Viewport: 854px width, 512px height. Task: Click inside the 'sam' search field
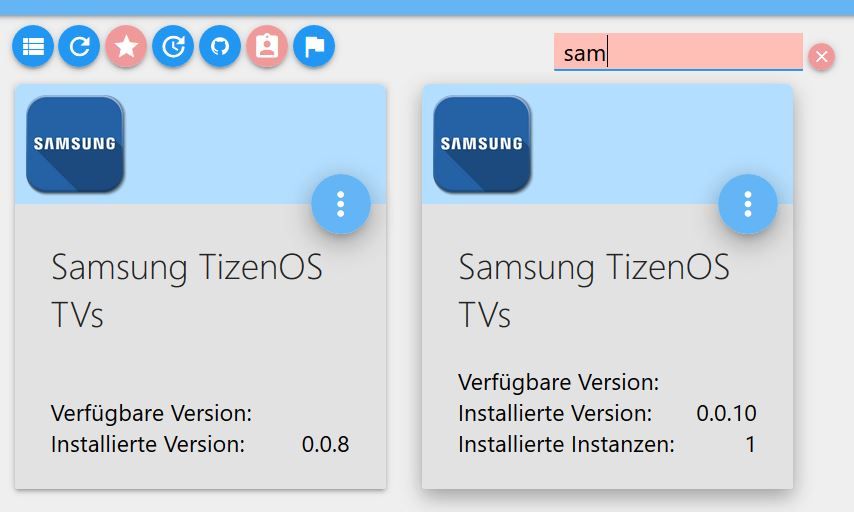[678, 52]
